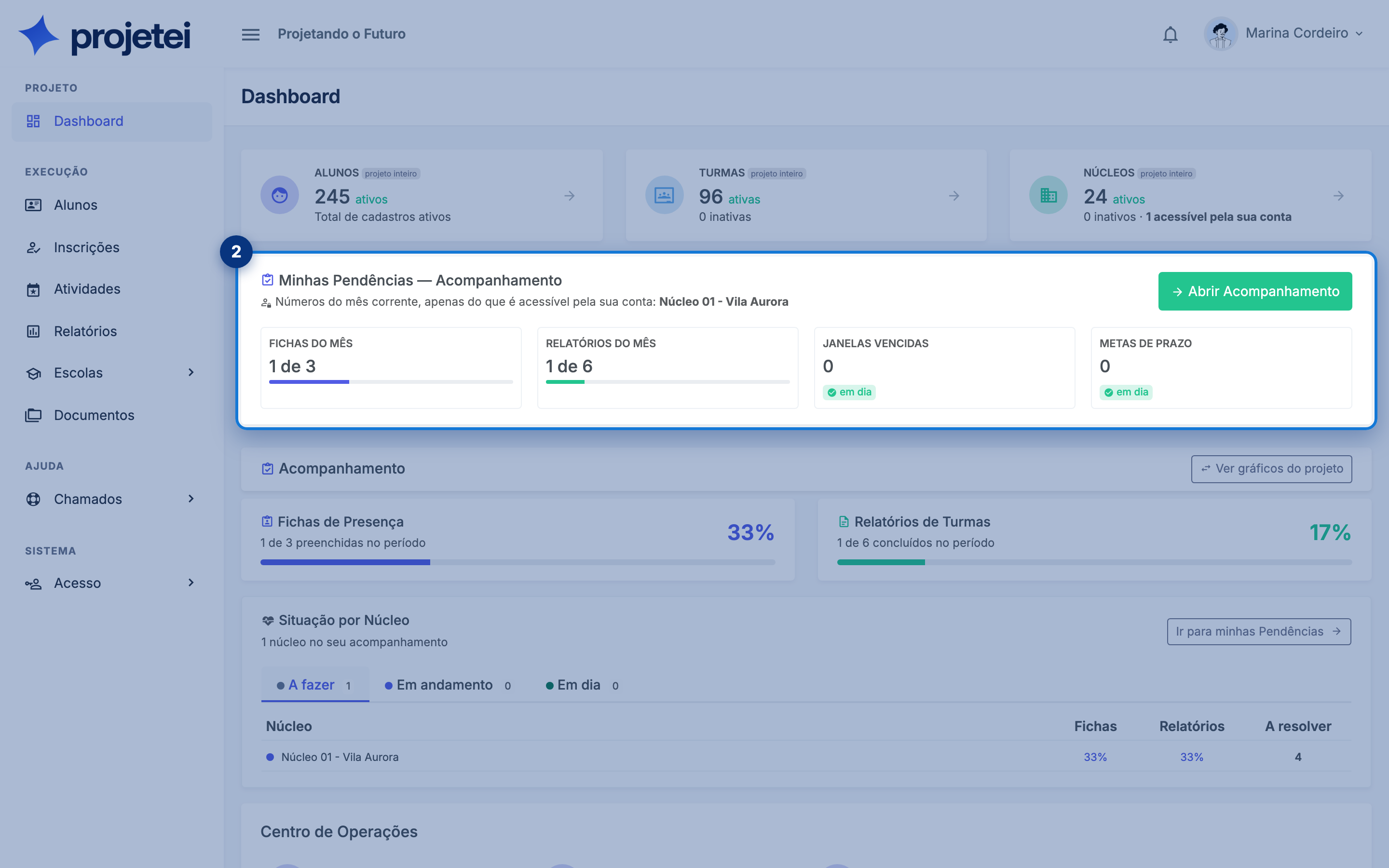
Task: Go to Alunos in the sidebar
Action: (x=112, y=205)
